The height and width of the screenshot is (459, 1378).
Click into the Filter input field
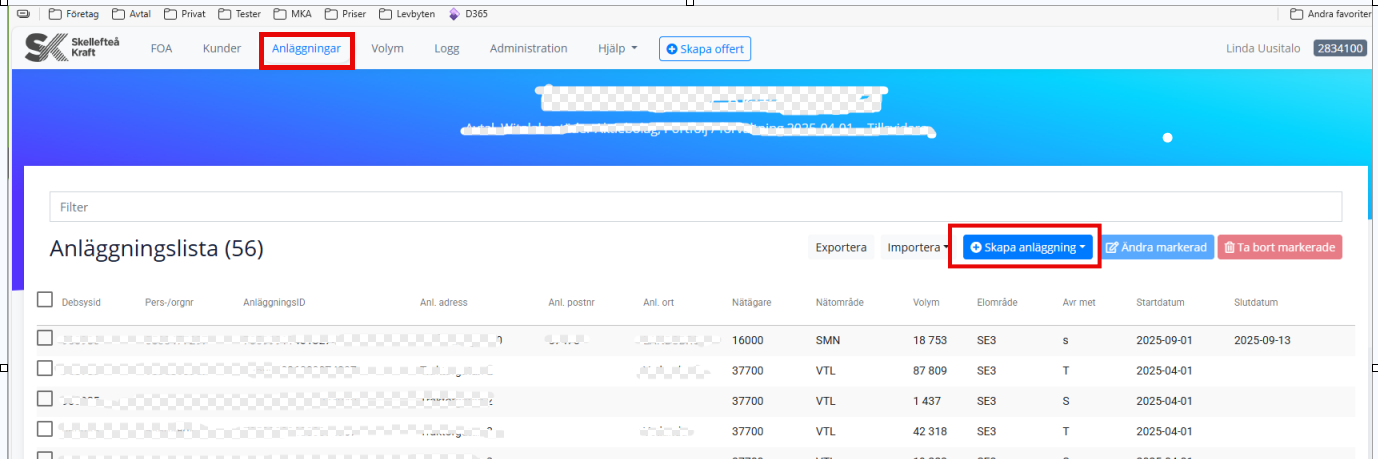694,207
